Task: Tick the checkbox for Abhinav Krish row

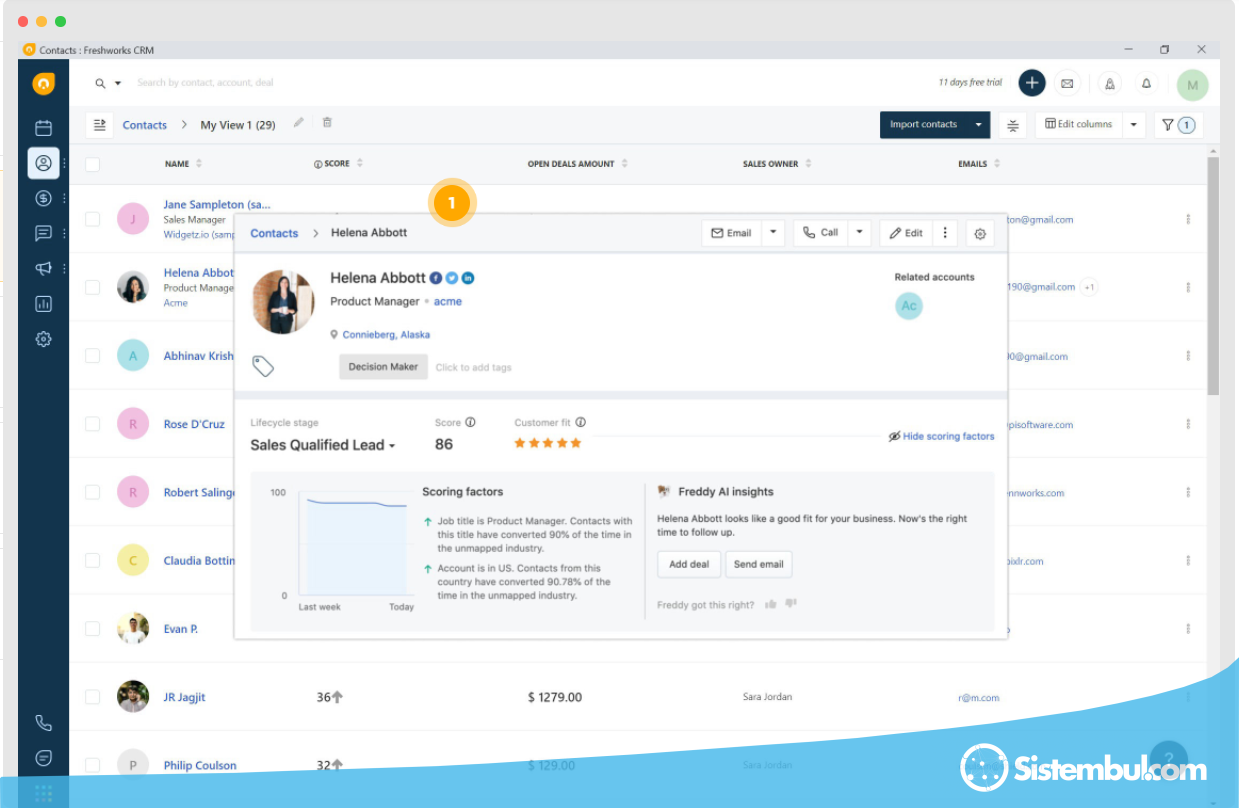Action: coord(92,355)
